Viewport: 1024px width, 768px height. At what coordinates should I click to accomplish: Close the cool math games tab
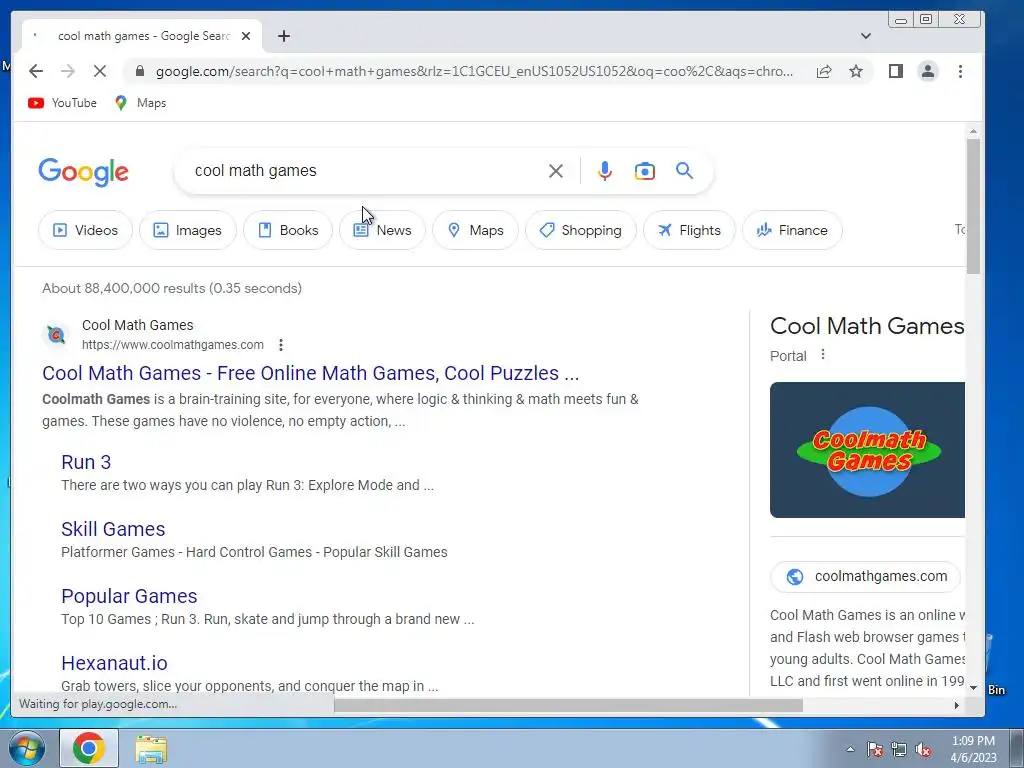click(x=246, y=36)
